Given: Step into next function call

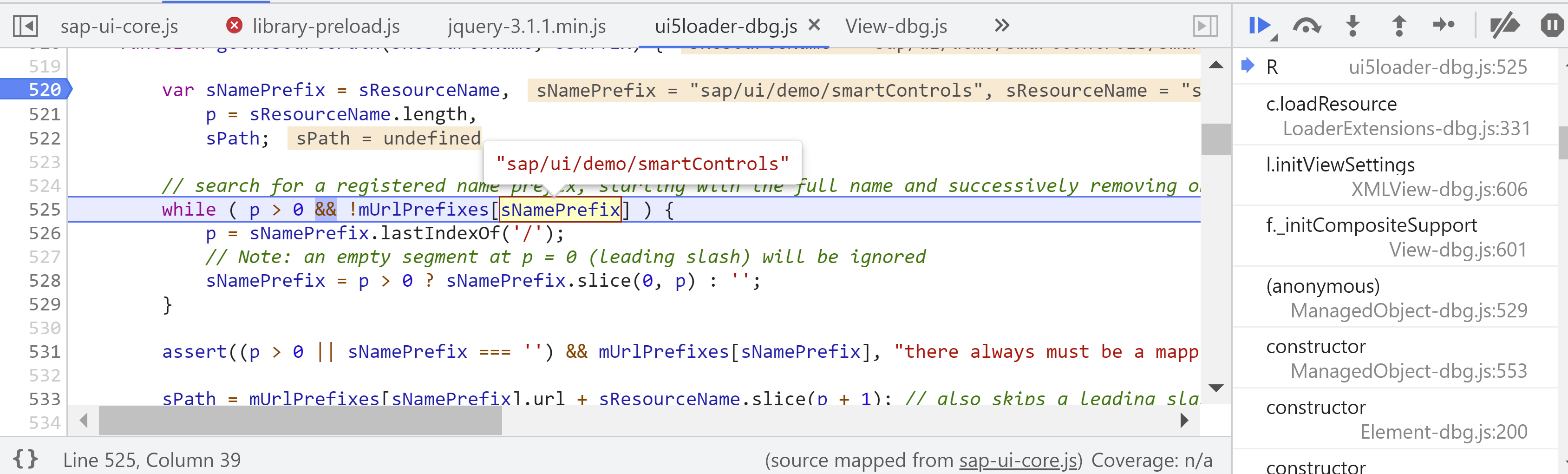Looking at the screenshot, I should 1352,26.
